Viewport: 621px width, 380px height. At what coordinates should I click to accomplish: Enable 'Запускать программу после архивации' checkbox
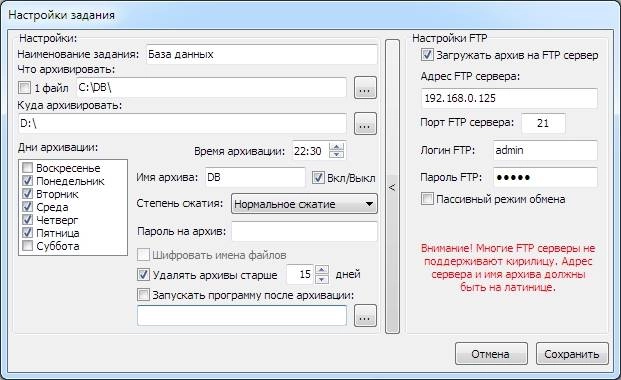click(x=143, y=294)
